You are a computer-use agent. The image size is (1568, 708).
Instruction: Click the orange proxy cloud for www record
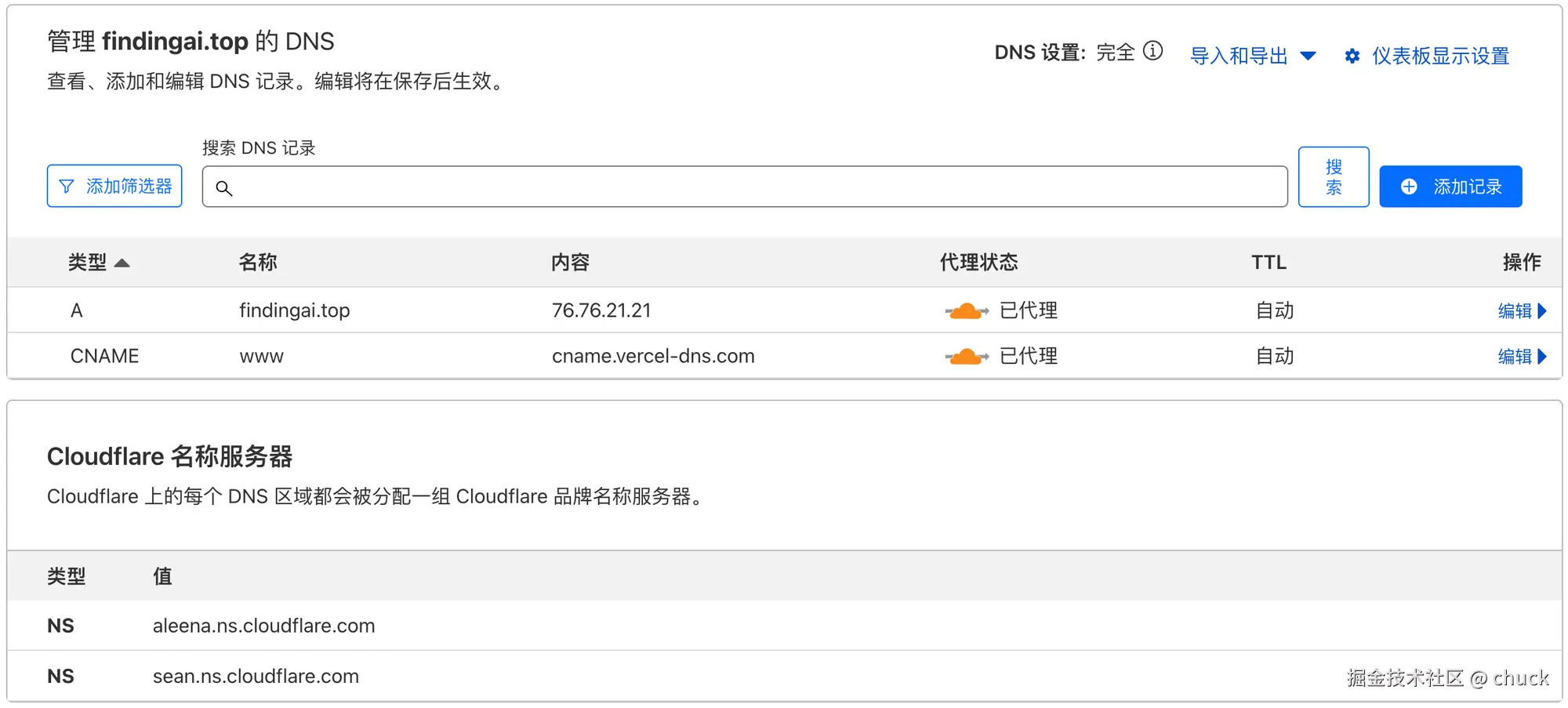pos(966,357)
